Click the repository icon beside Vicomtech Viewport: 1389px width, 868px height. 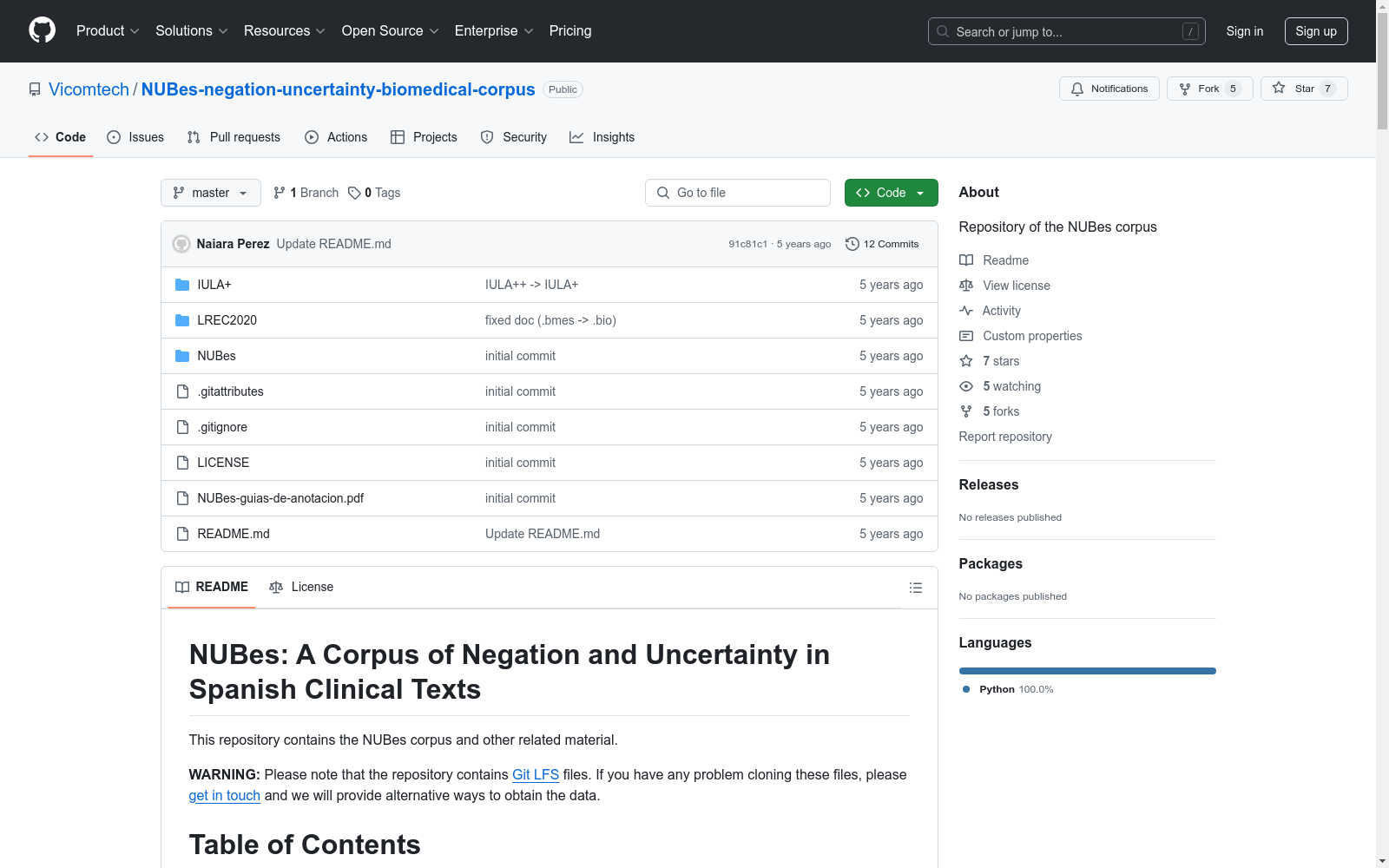(35, 89)
